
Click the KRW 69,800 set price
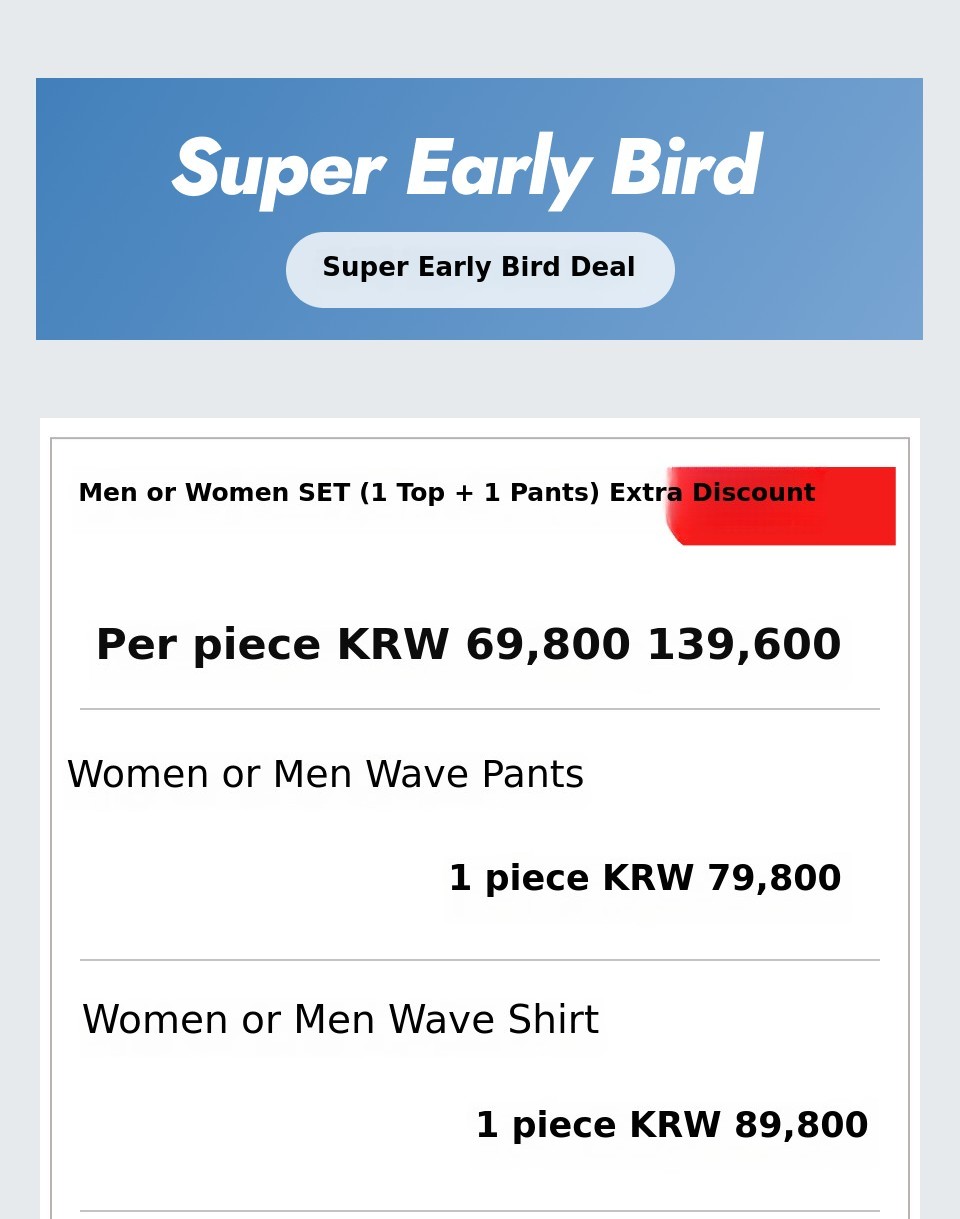483,646
